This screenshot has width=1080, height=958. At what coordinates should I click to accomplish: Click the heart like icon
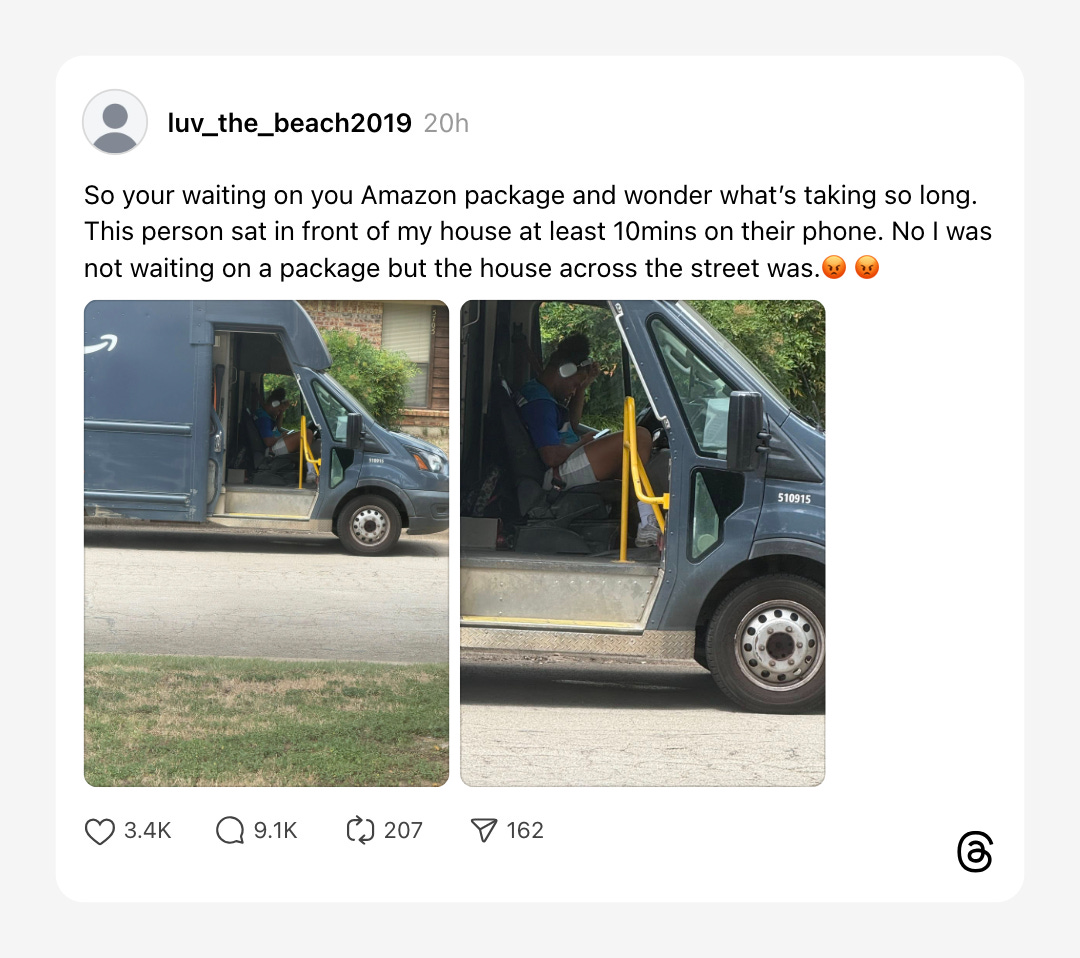click(100, 831)
